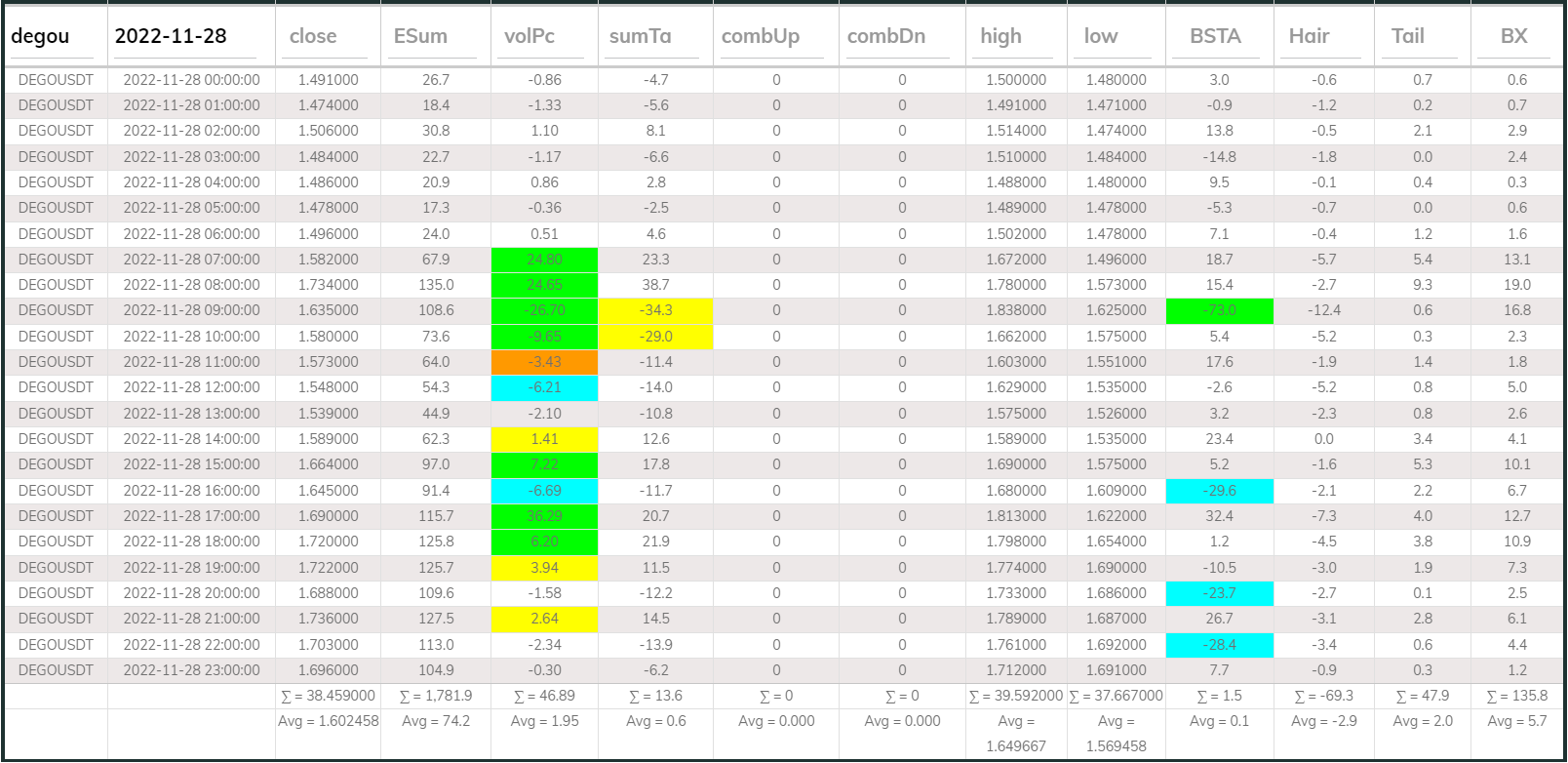Screen dimensions: 1568x763
Task: Click the green BSTA cell showing -73.0
Action: (1219, 310)
